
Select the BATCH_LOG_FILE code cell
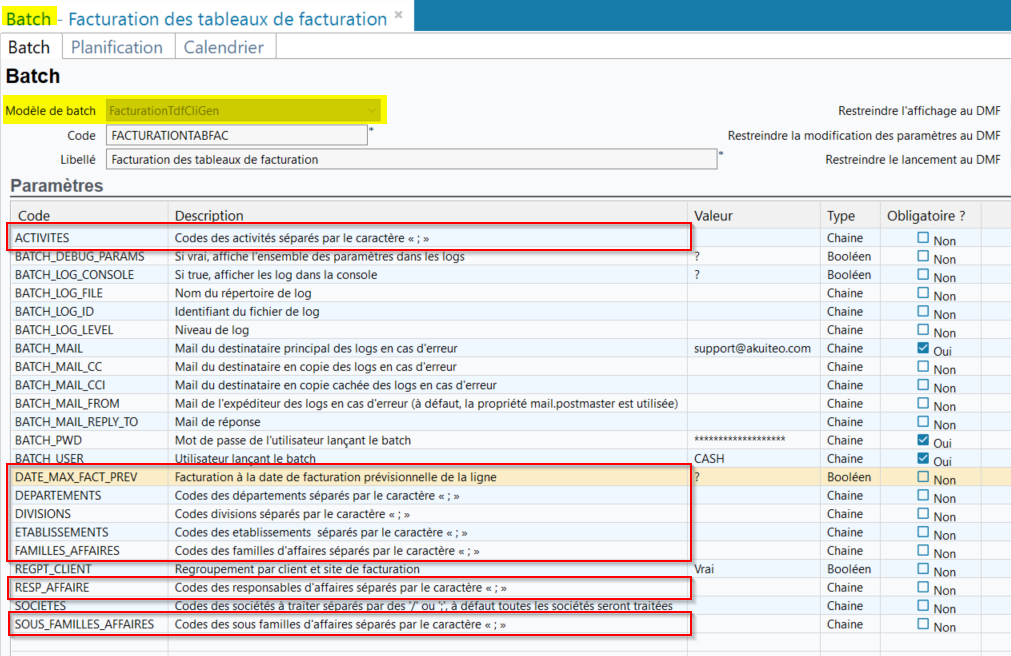click(x=89, y=293)
